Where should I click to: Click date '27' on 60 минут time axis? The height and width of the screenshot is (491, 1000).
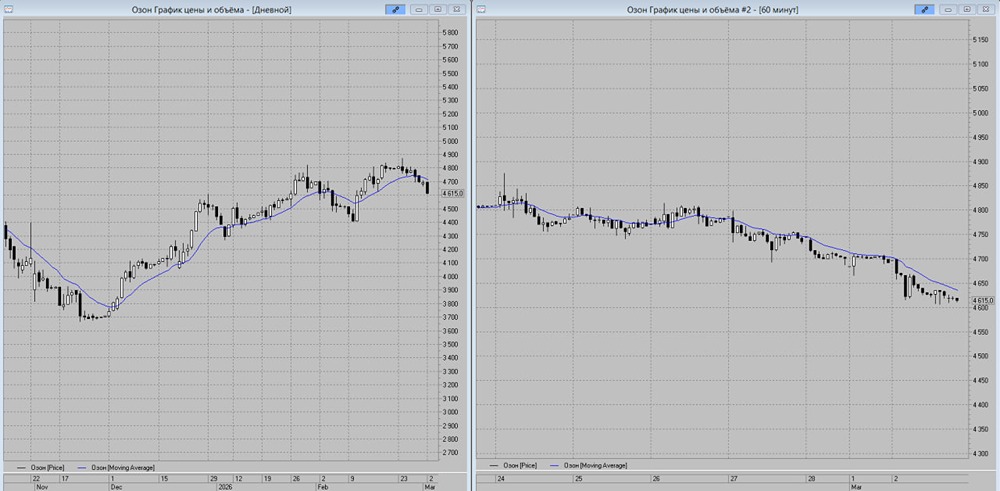pyautogui.click(x=733, y=478)
